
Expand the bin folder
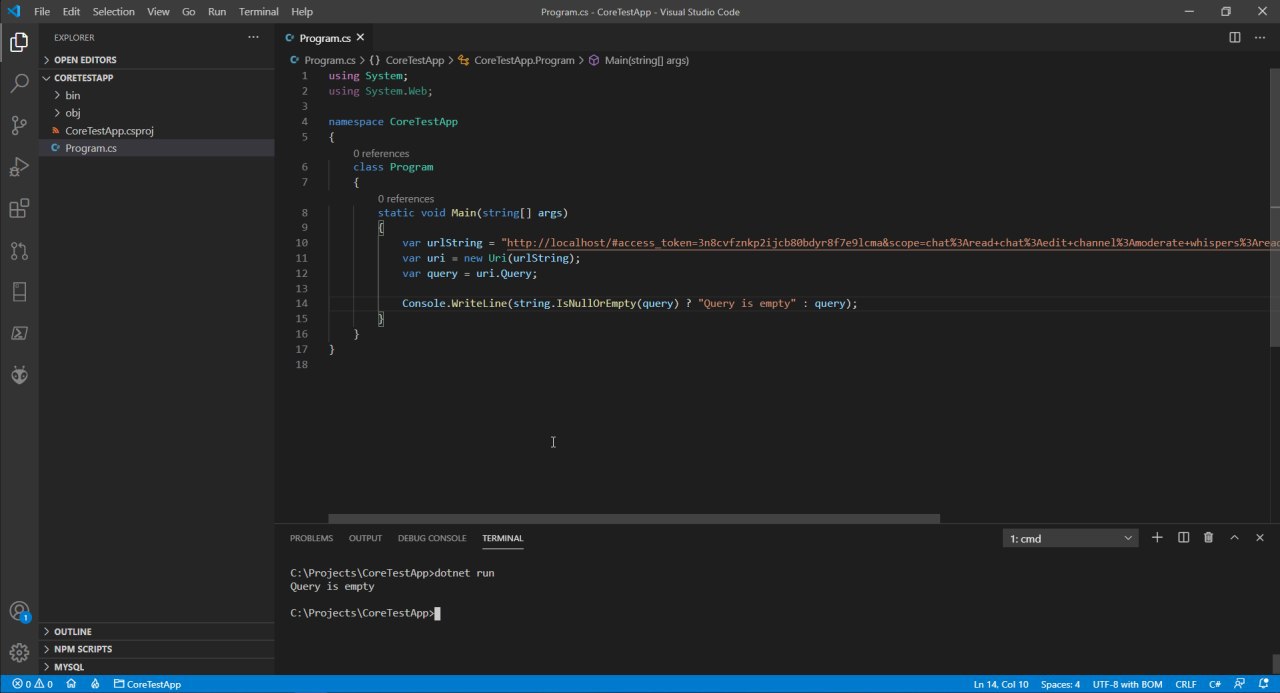point(157,95)
